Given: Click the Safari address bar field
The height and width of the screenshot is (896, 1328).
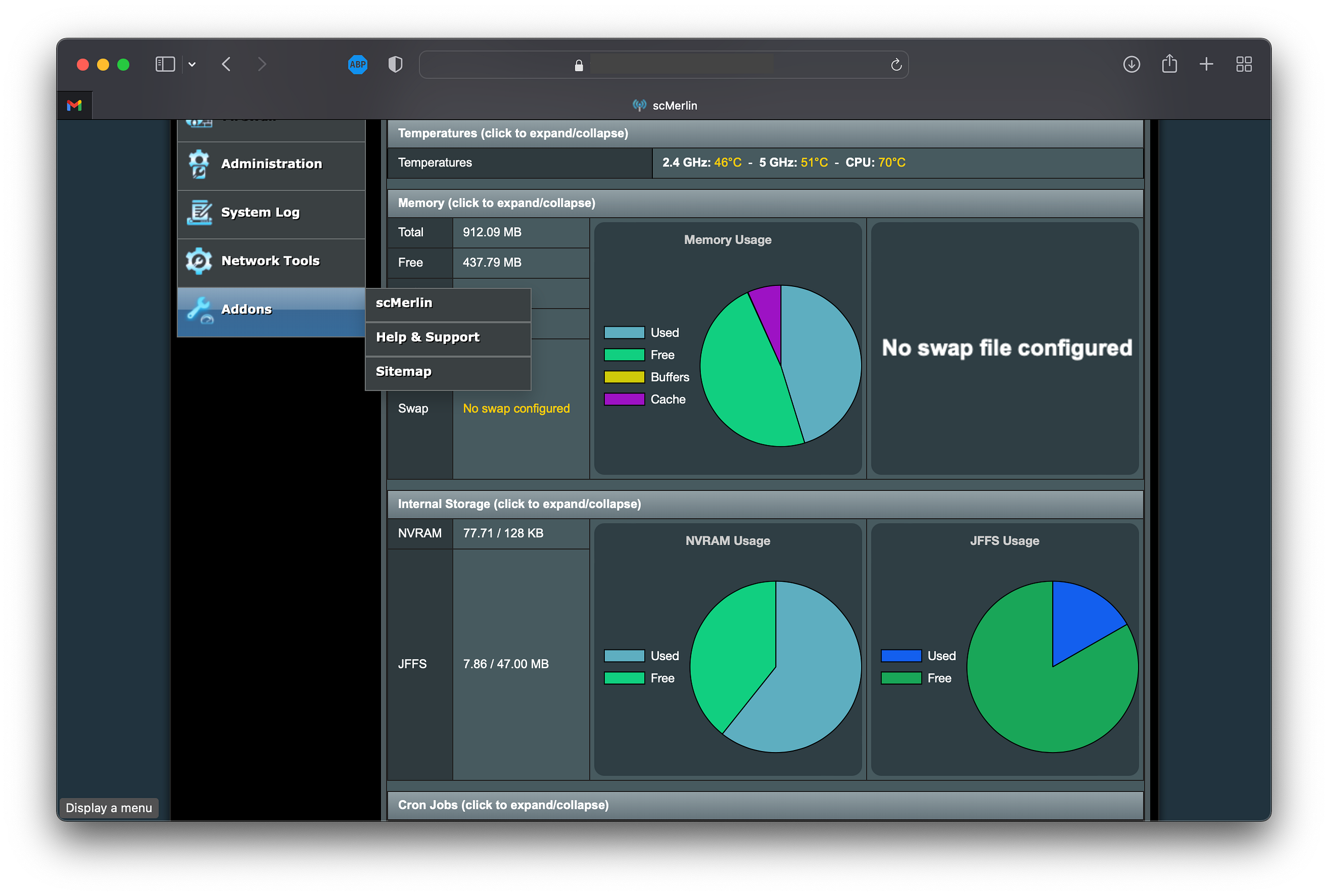Looking at the screenshot, I should (663, 64).
